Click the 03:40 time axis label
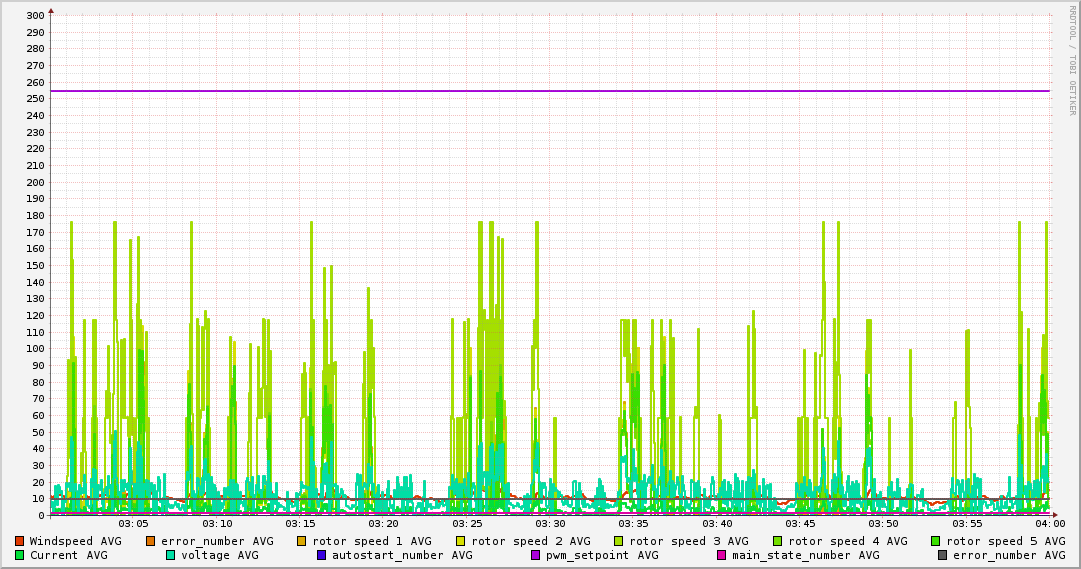Viewport: 1081px width, 569px height. tap(717, 524)
